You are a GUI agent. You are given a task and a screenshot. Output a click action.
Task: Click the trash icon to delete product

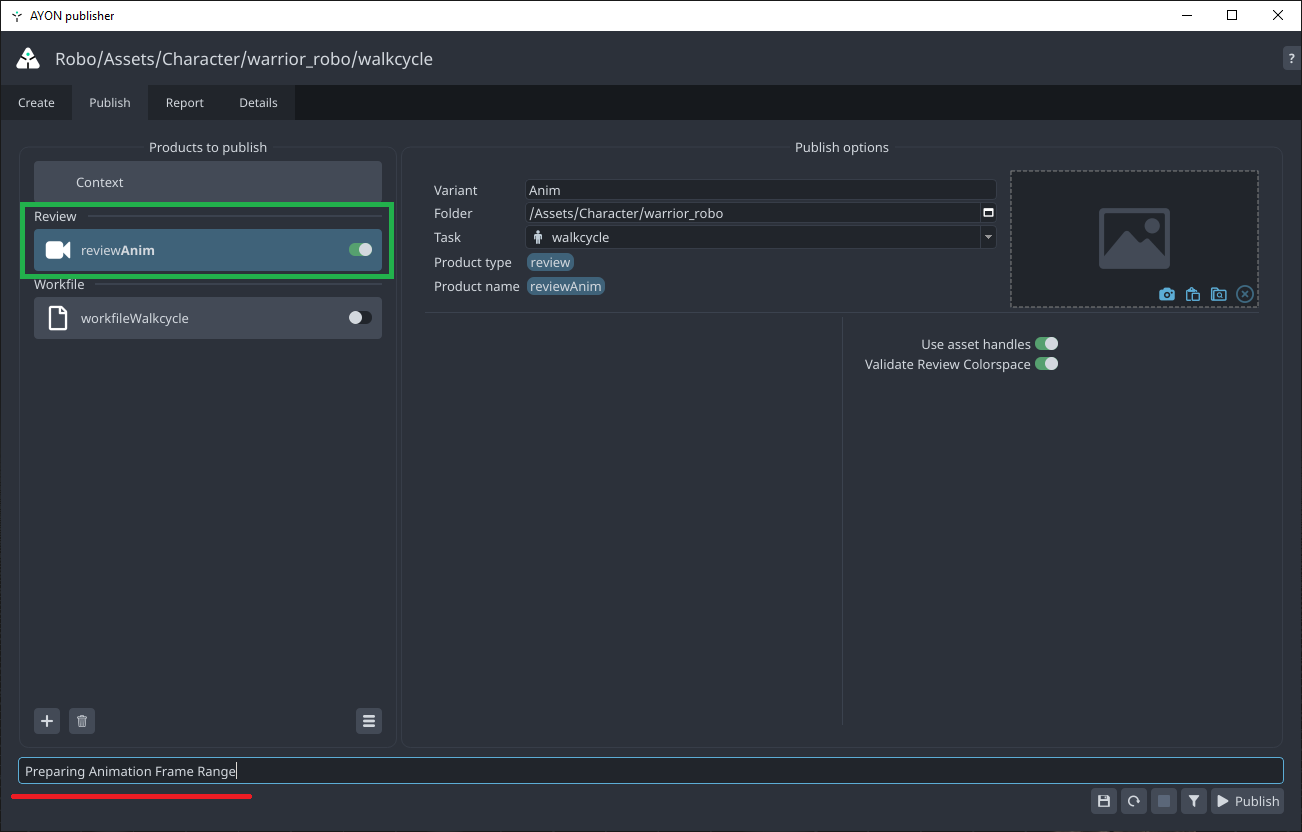[82, 720]
